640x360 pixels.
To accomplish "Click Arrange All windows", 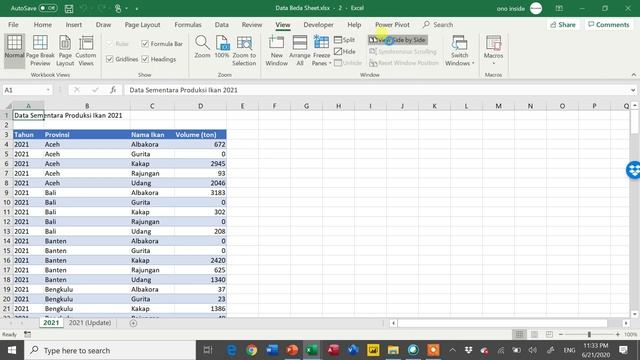I will [x=300, y=51].
